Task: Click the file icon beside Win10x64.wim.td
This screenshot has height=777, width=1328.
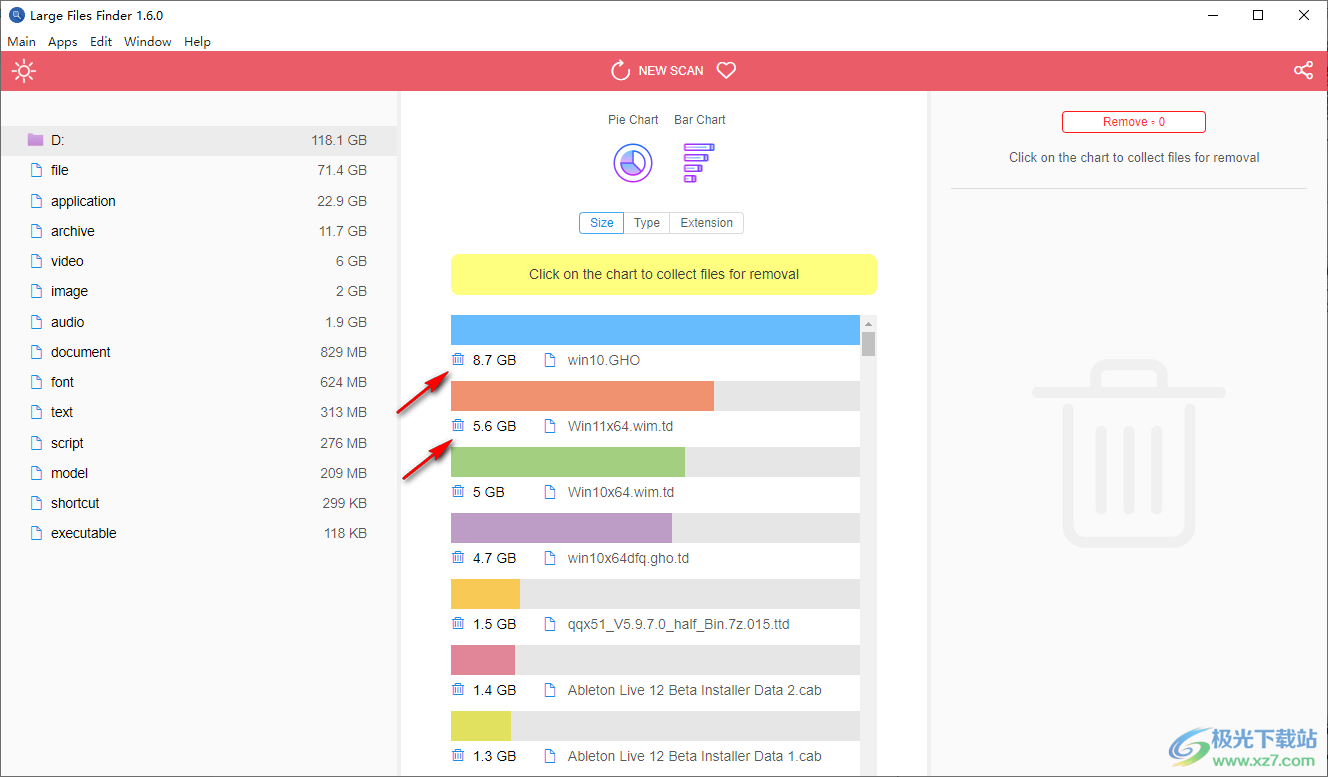Action: 549,492
